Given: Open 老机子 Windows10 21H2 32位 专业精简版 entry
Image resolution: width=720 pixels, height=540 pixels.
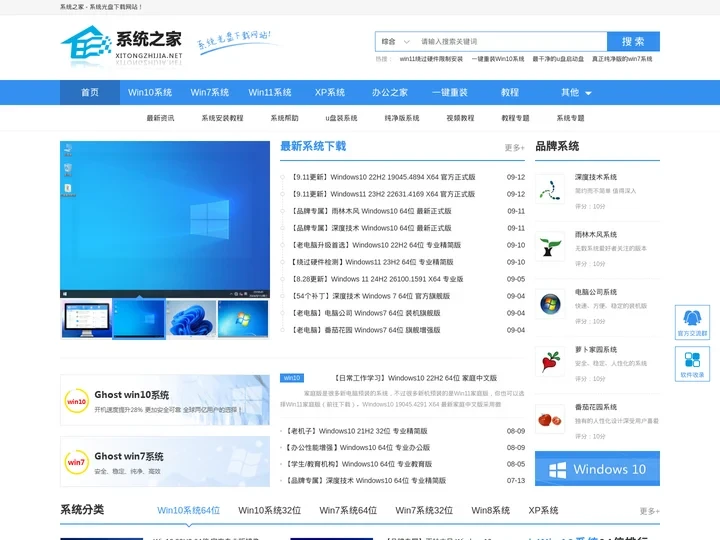Looking at the screenshot, I should (356, 431).
